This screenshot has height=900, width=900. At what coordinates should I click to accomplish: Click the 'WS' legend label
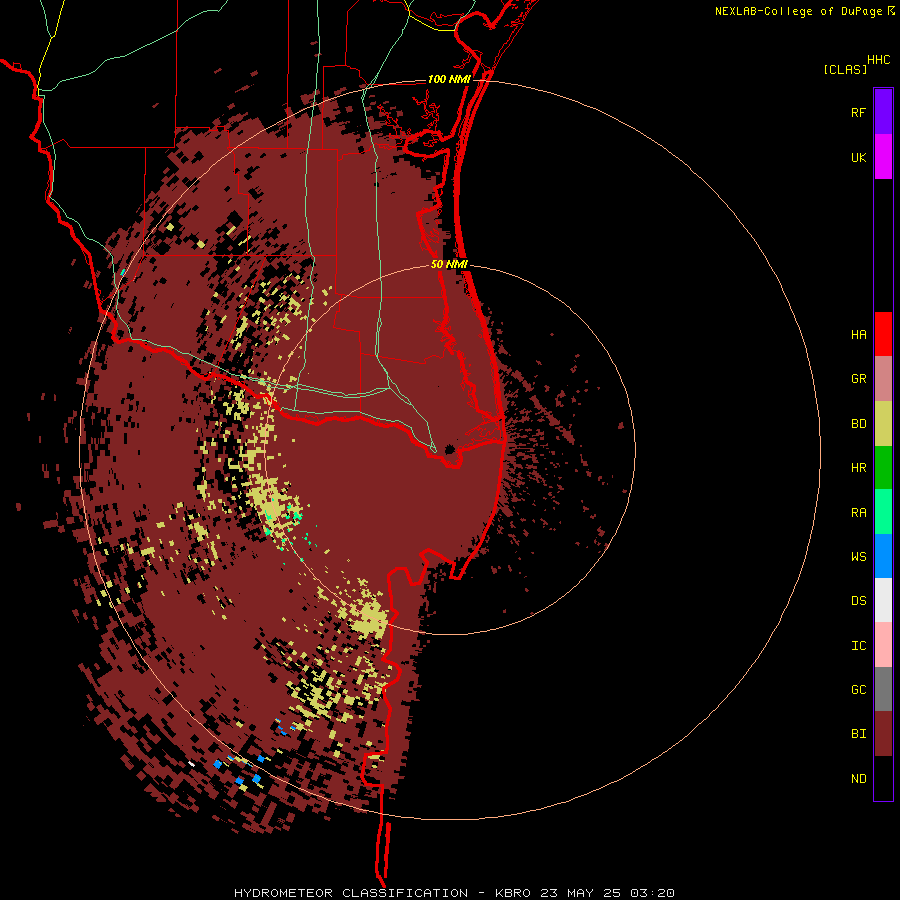[858, 557]
